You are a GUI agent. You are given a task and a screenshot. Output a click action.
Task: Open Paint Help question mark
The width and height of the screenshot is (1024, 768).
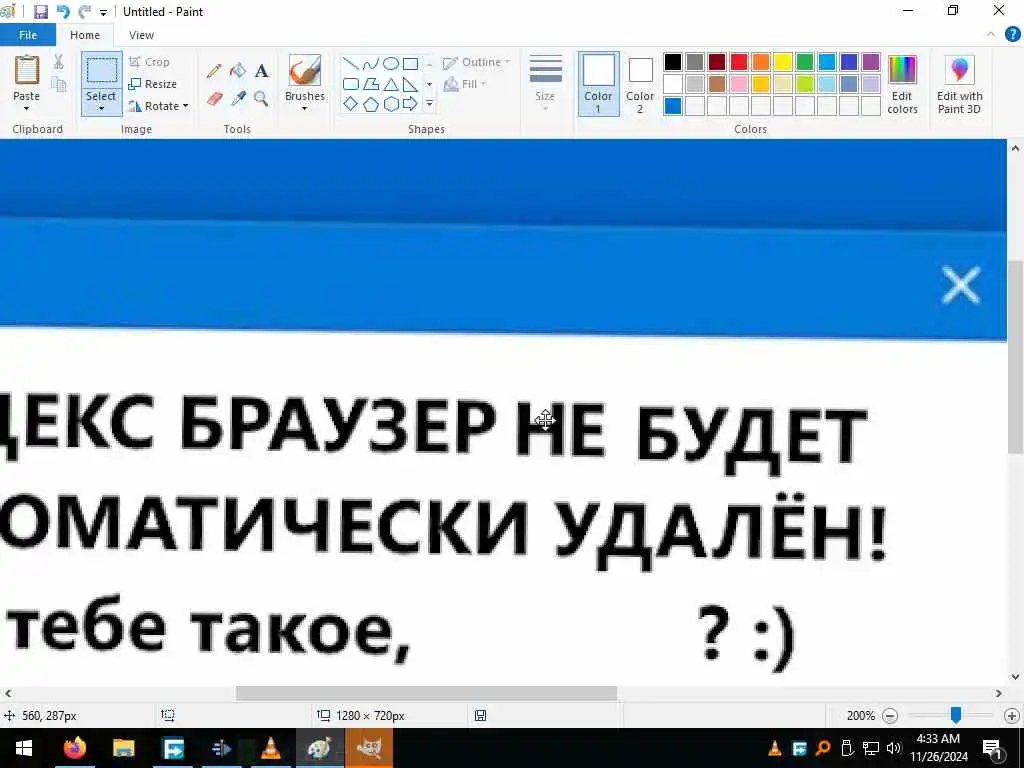click(1012, 34)
